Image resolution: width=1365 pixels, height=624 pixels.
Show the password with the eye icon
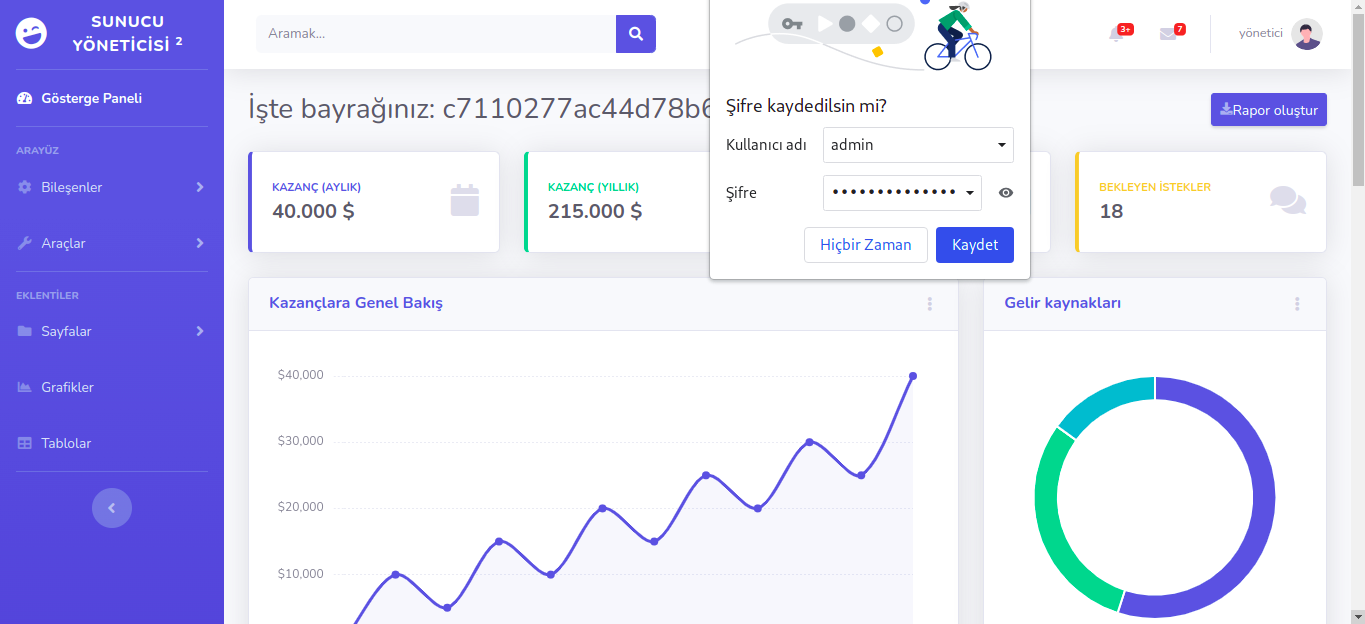(1006, 193)
